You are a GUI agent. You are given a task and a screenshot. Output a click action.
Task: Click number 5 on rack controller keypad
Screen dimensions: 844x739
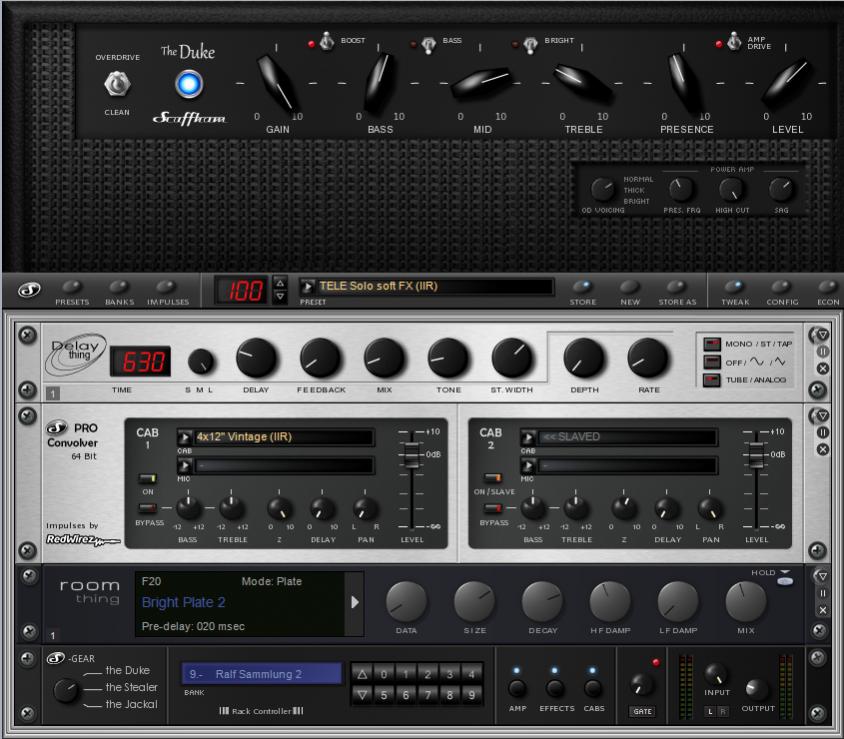[384, 694]
